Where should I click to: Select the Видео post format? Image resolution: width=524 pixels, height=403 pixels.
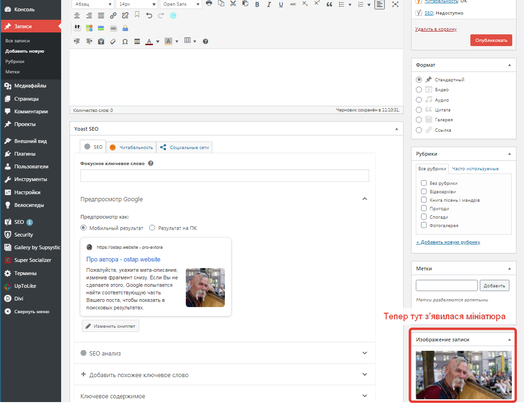tap(419, 90)
